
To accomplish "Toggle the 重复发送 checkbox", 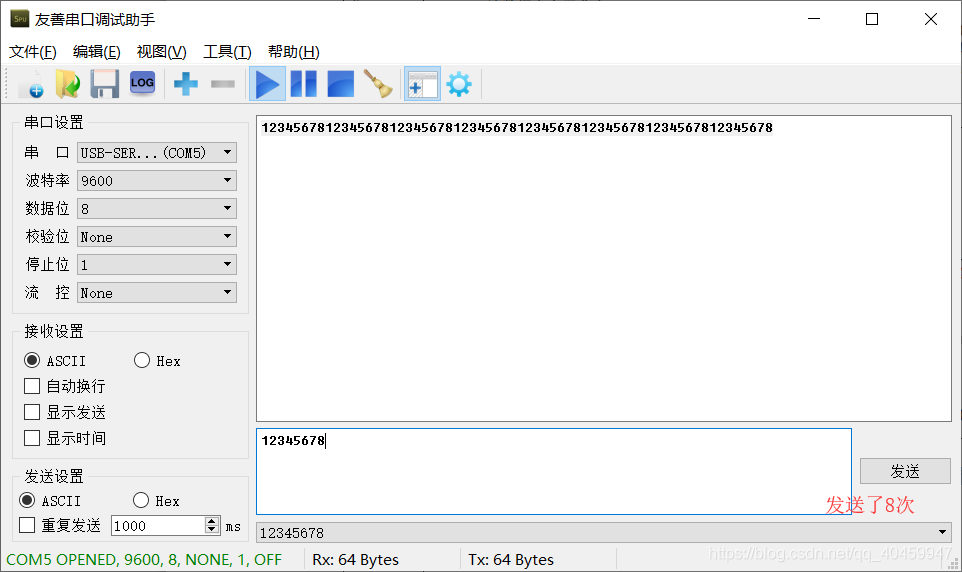I will (27, 525).
